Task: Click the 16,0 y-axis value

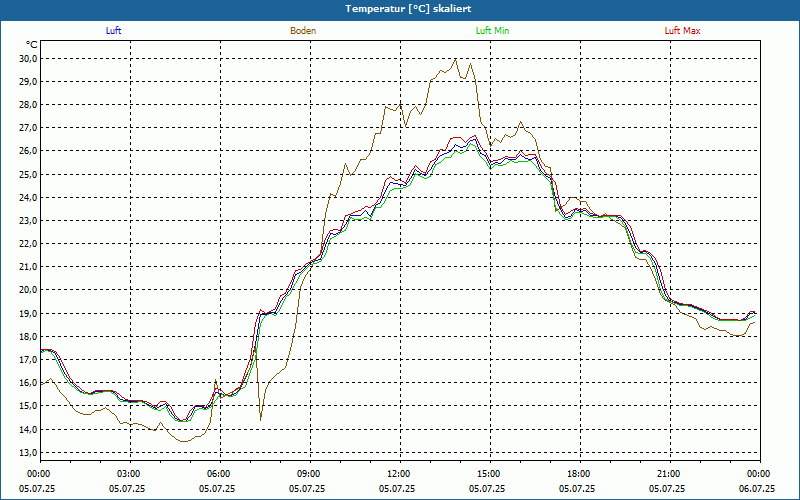Action: pos(28,383)
